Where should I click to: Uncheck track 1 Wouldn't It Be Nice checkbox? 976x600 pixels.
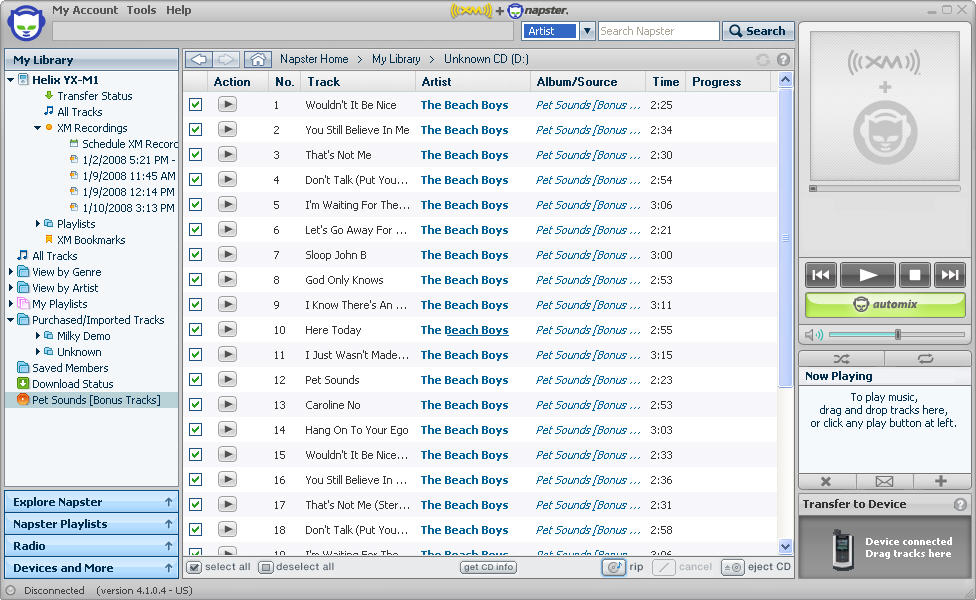click(195, 105)
